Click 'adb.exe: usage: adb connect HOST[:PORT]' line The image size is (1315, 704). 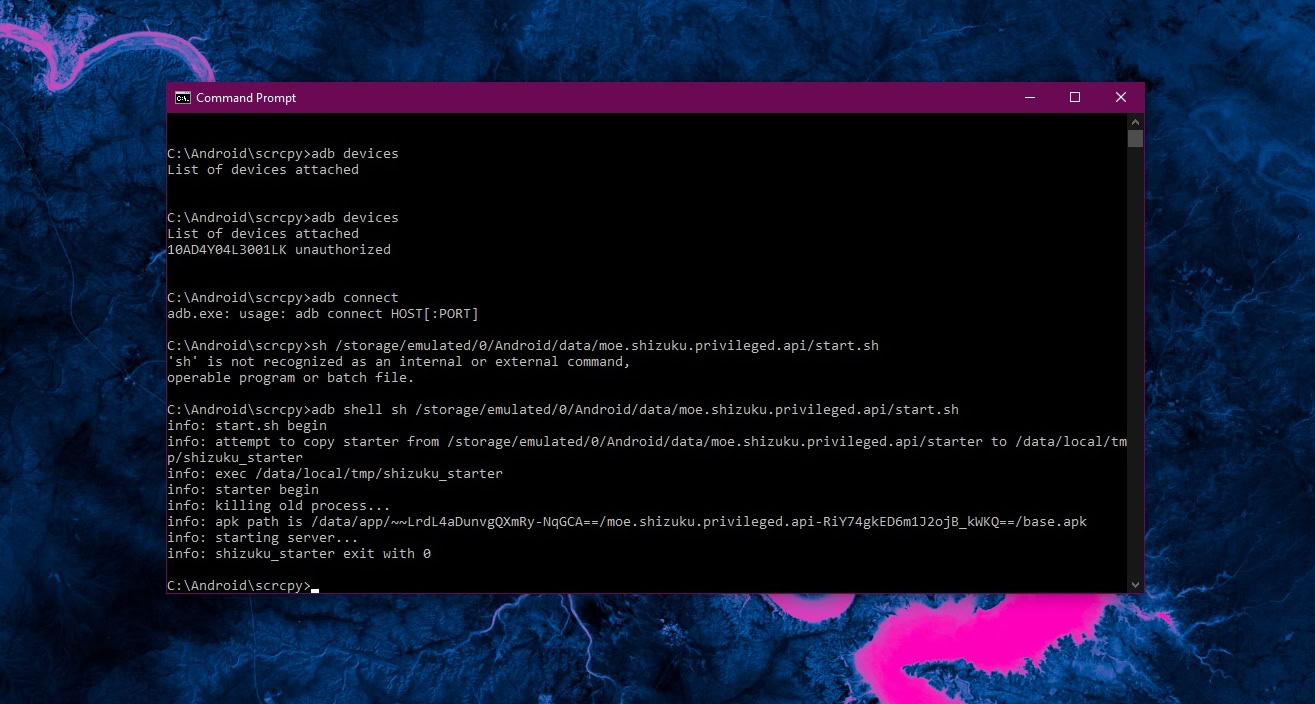click(323, 314)
